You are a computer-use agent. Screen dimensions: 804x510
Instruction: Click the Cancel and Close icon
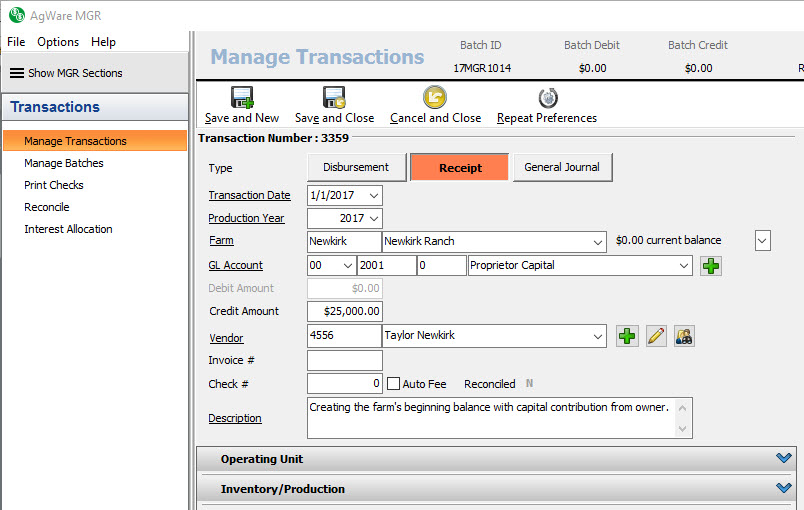pos(435,98)
